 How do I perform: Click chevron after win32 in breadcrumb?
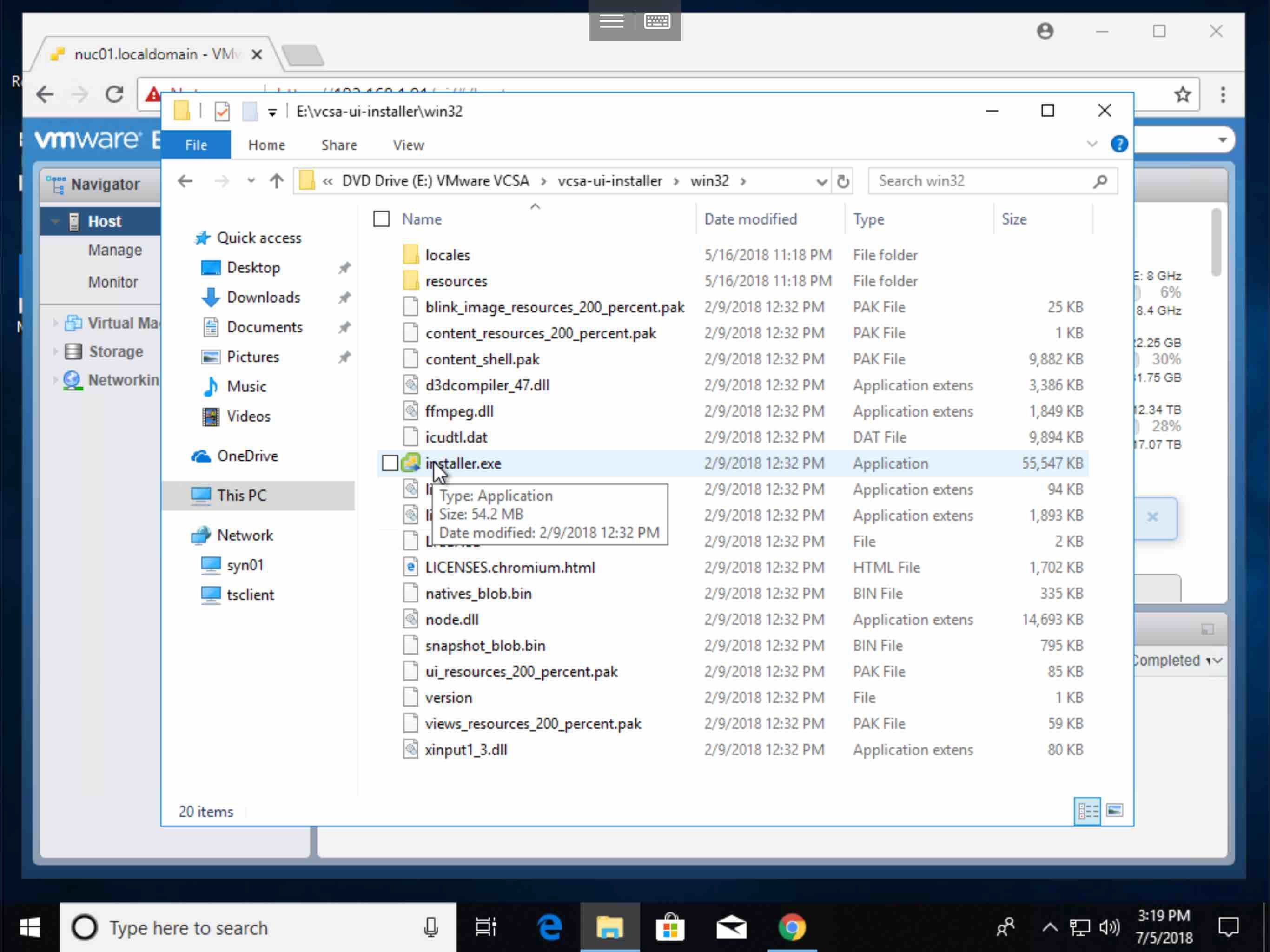click(743, 181)
